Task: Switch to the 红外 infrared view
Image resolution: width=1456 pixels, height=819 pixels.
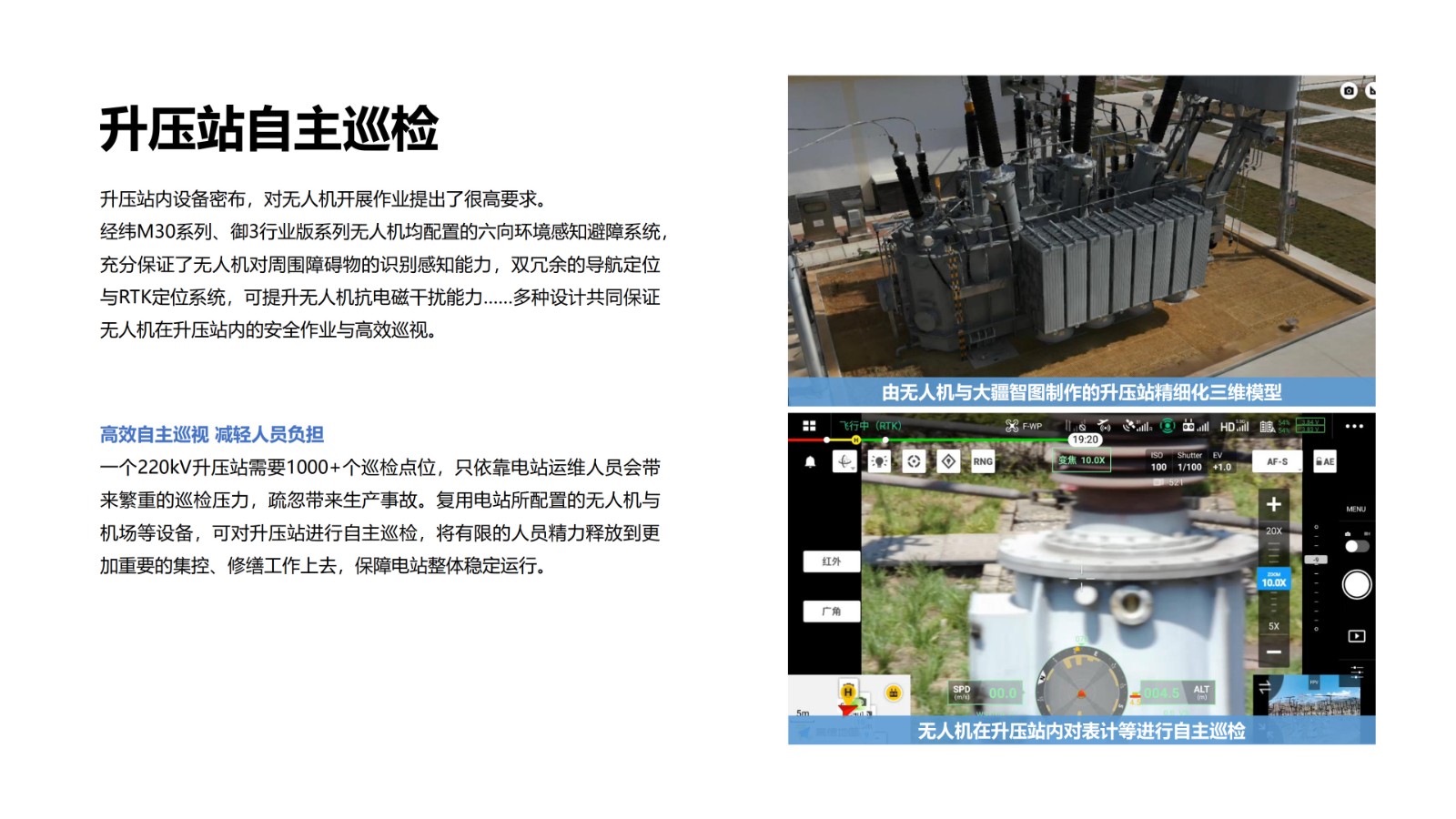Action: [x=832, y=561]
